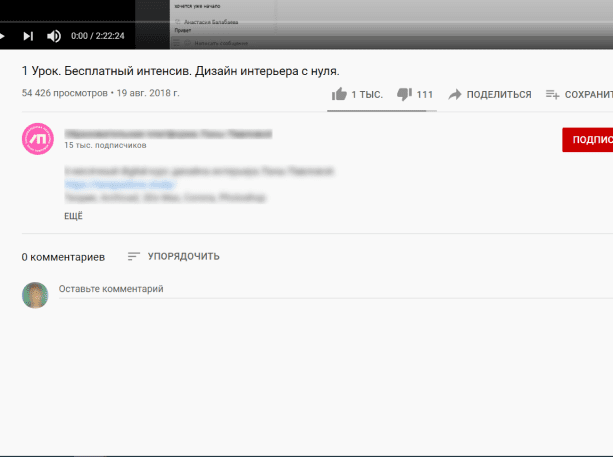Like the video with thumbs up
The height and width of the screenshot is (457, 613).
coord(339,94)
